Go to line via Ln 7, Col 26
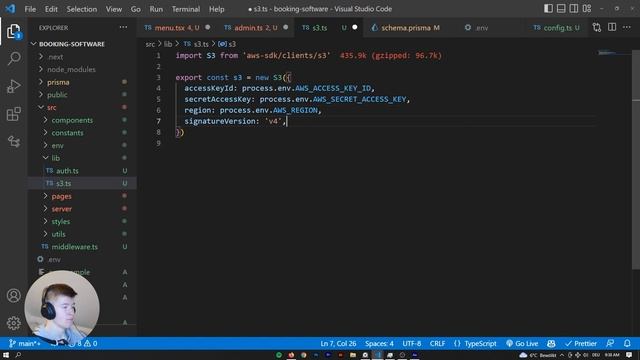 pyautogui.click(x=338, y=343)
